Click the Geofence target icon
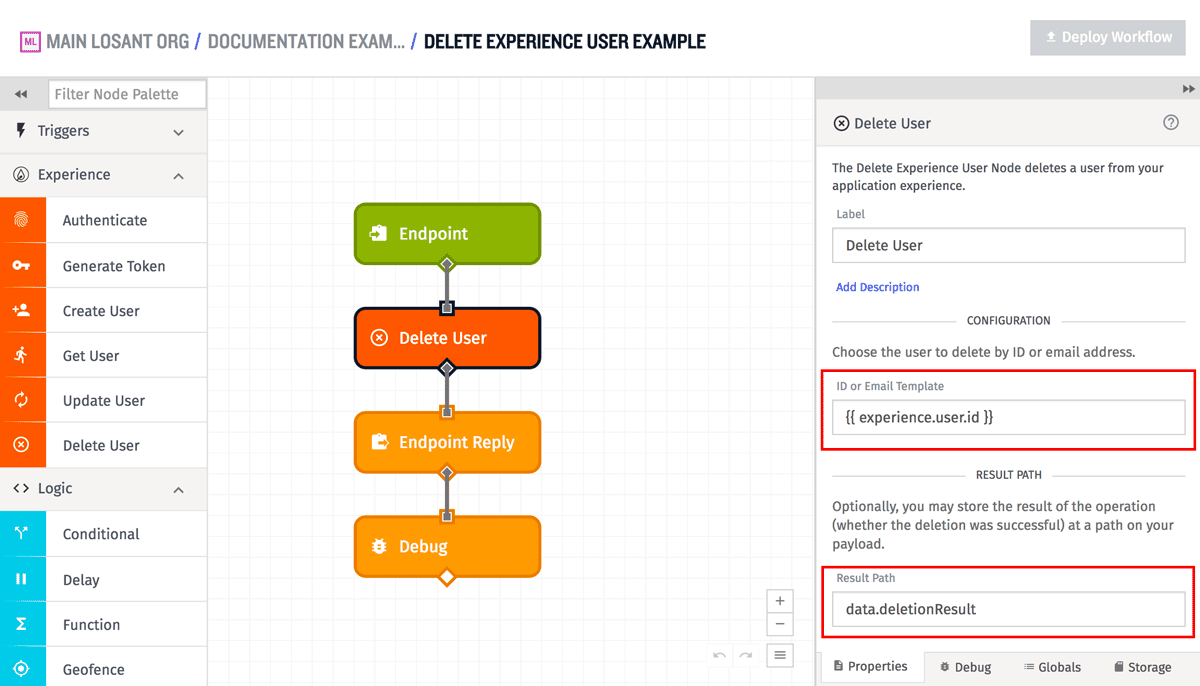1200x686 pixels. point(22,669)
